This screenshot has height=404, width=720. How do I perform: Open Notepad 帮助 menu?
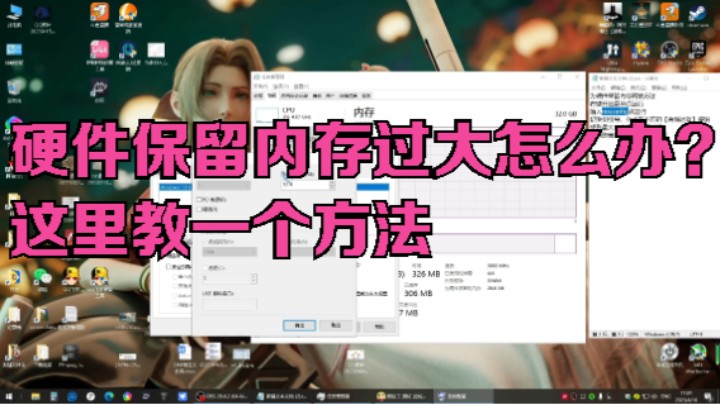pos(679,87)
